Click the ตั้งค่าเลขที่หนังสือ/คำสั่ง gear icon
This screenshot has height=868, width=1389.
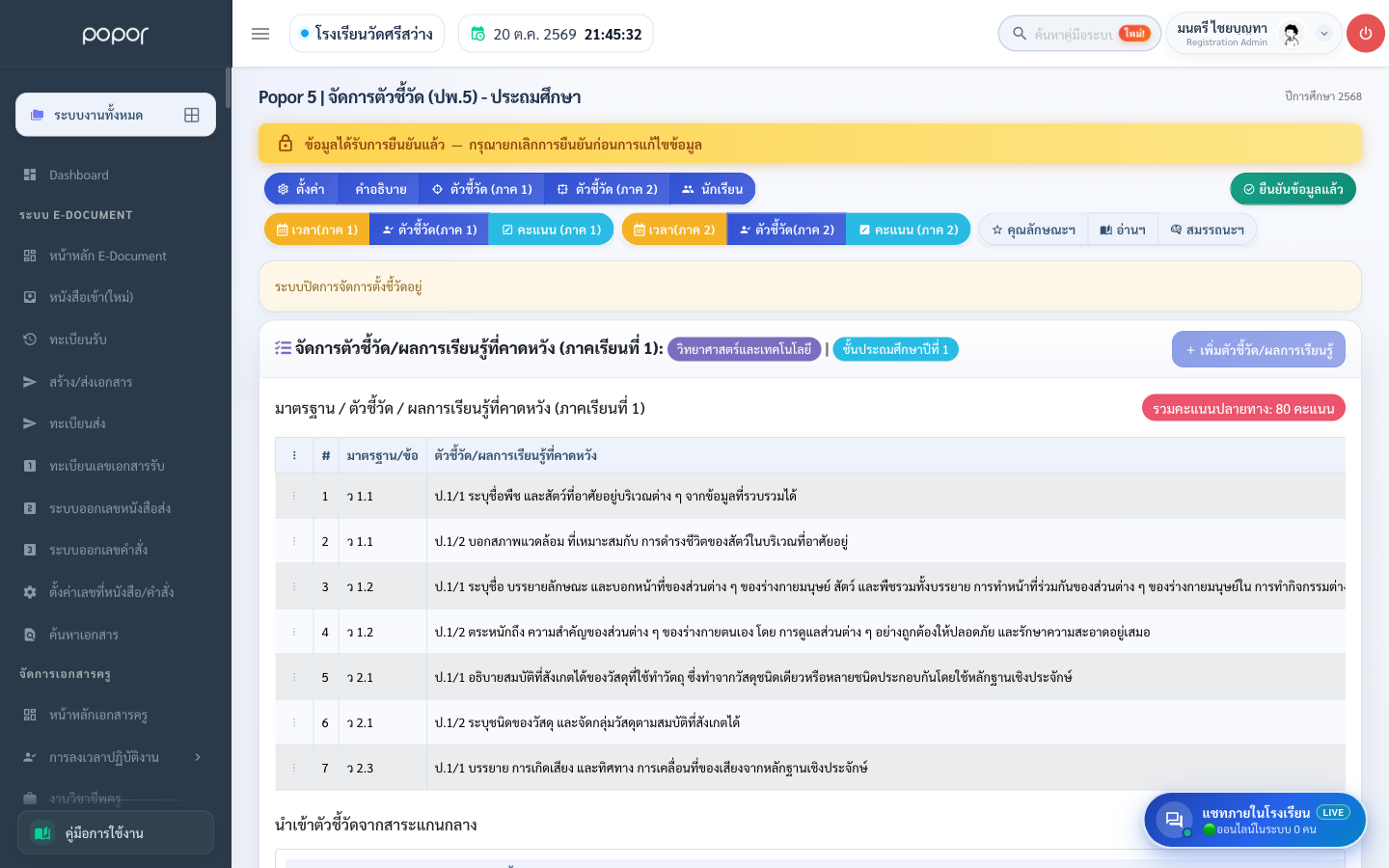pos(30,592)
